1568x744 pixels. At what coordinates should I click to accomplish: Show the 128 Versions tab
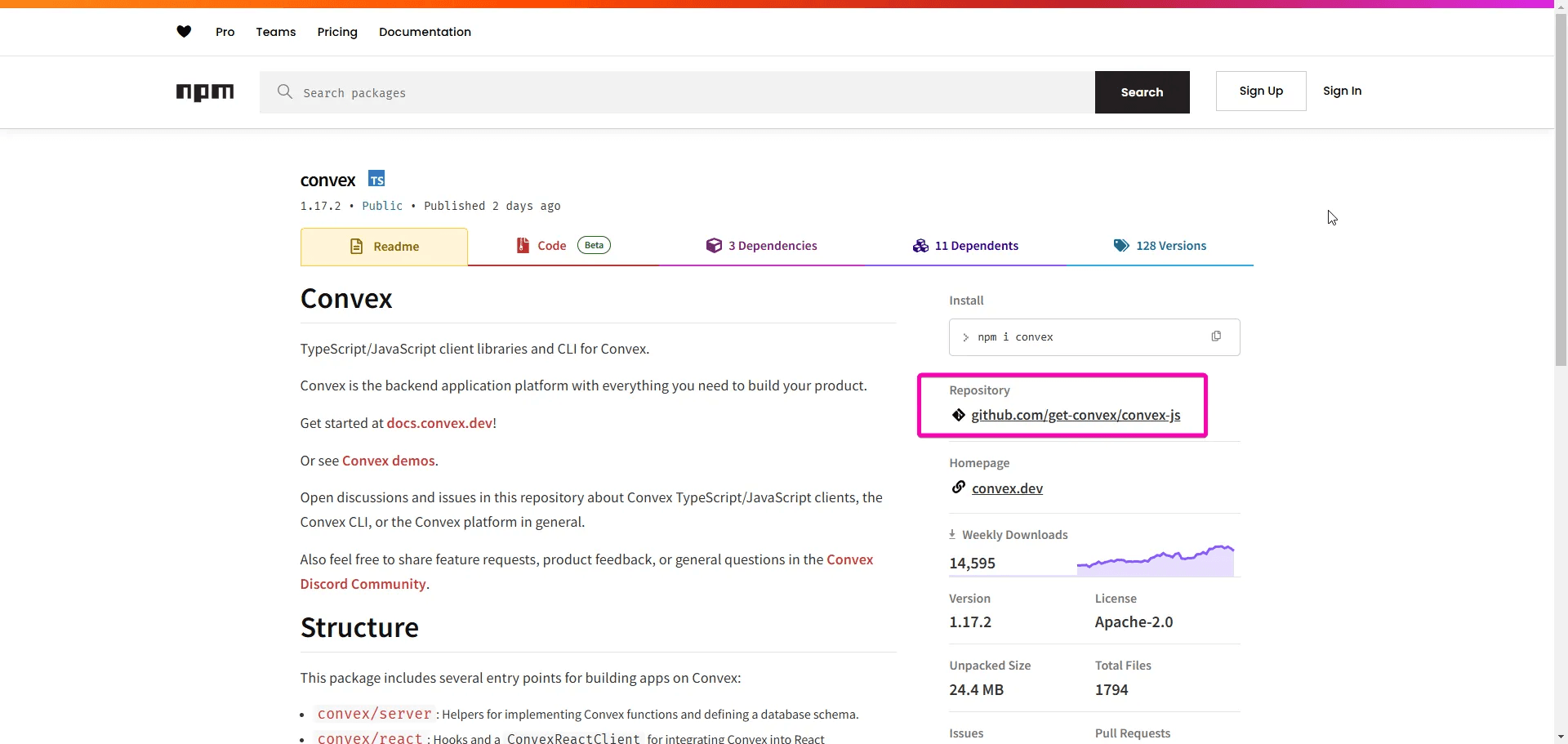[1160, 246]
